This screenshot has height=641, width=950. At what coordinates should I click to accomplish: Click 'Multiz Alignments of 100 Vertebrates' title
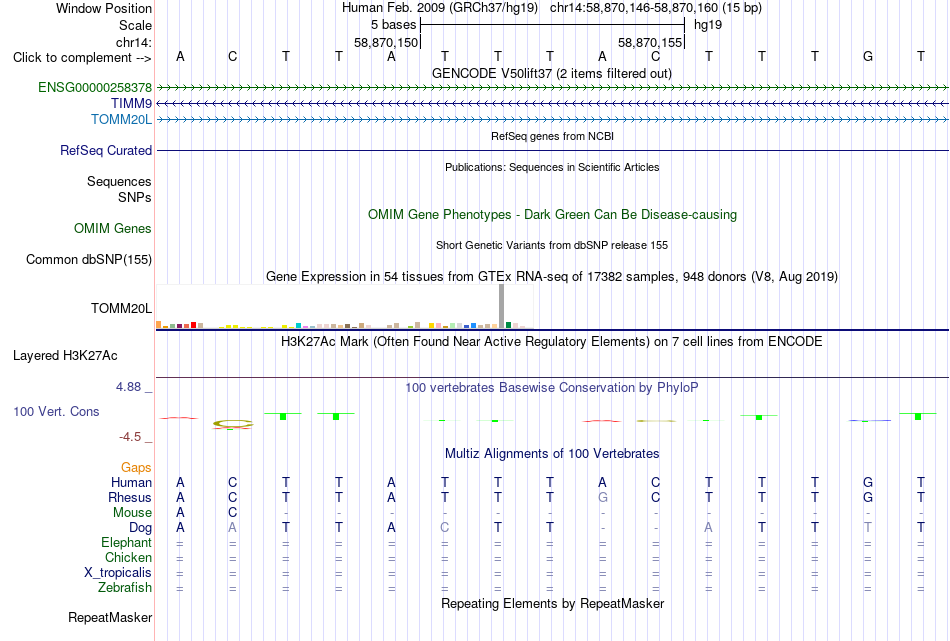click(552, 454)
